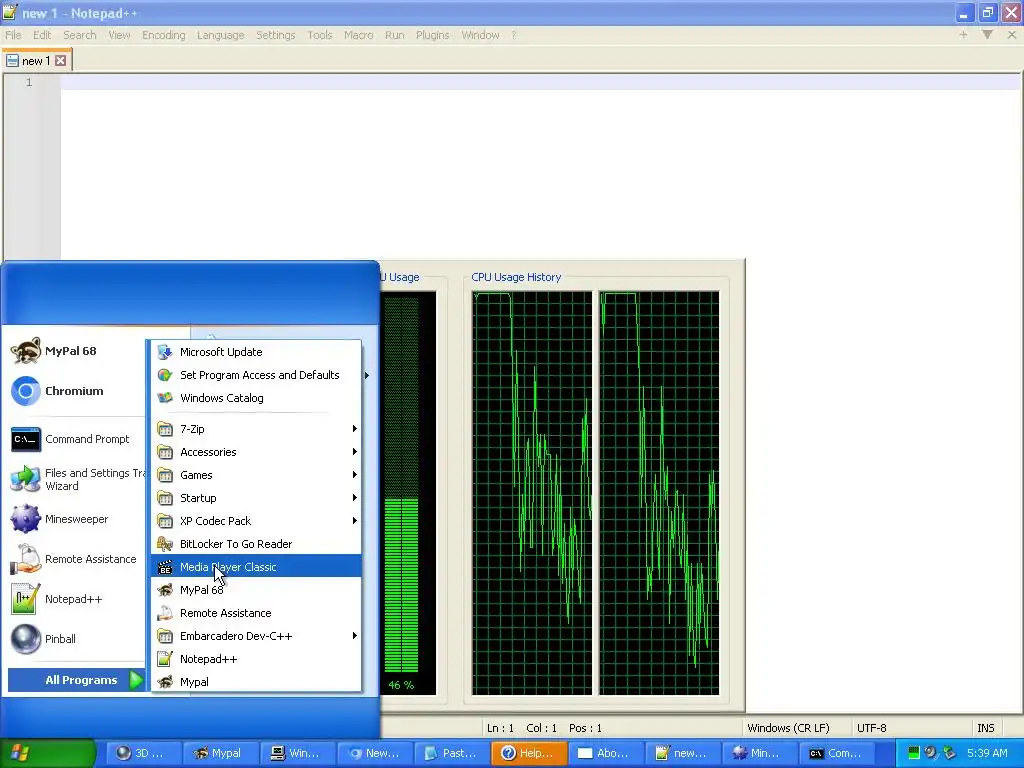The width and height of the screenshot is (1024, 768).
Task: Switch to Mypal taskbar button
Action: [219, 753]
